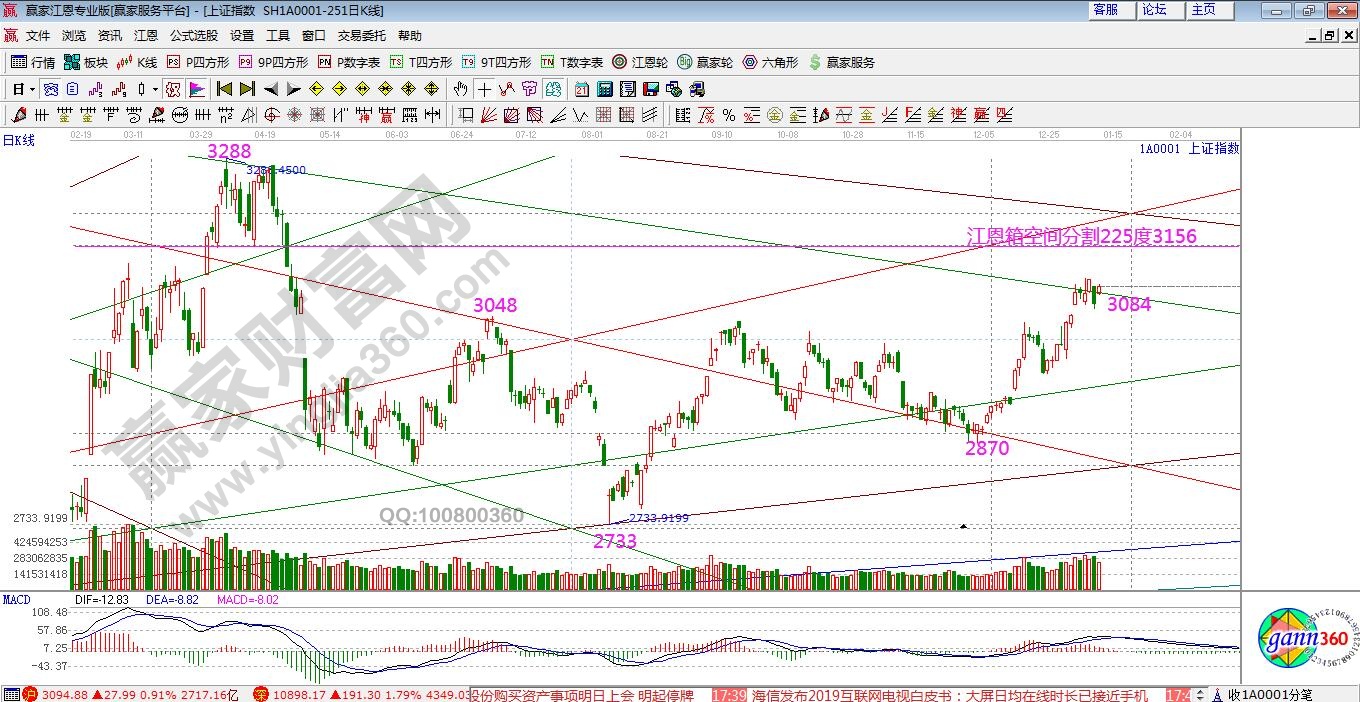This screenshot has width=1360, height=702.
Task: Click the 赢家服务 toolbar link
Action: (841, 62)
